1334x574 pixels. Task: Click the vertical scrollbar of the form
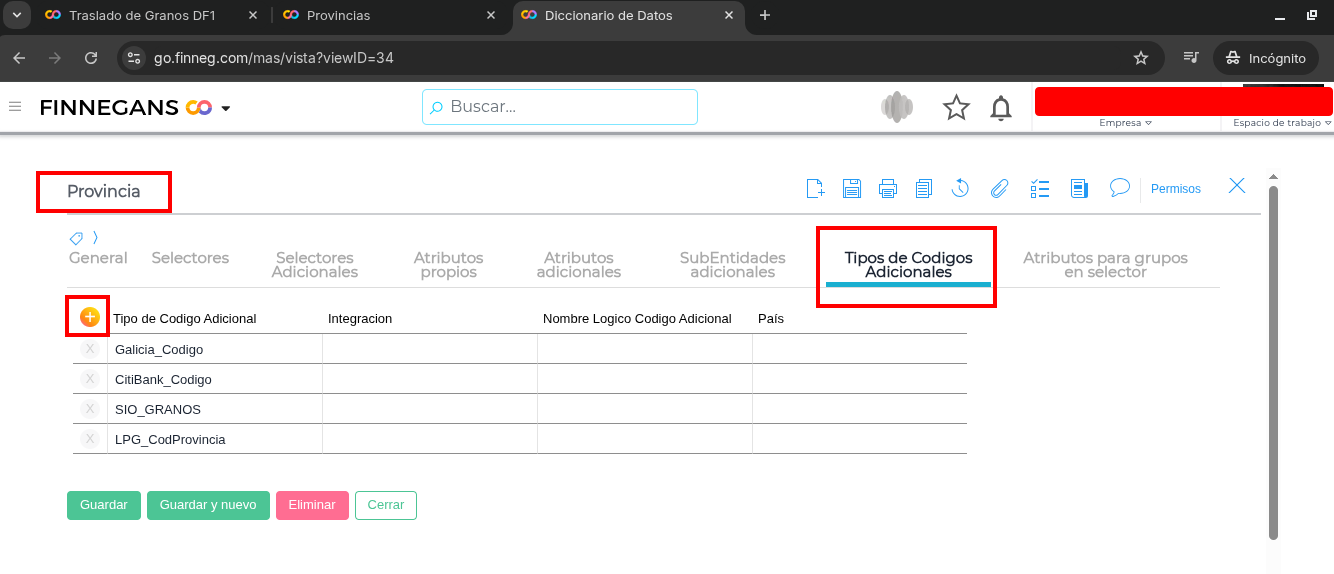click(1273, 360)
